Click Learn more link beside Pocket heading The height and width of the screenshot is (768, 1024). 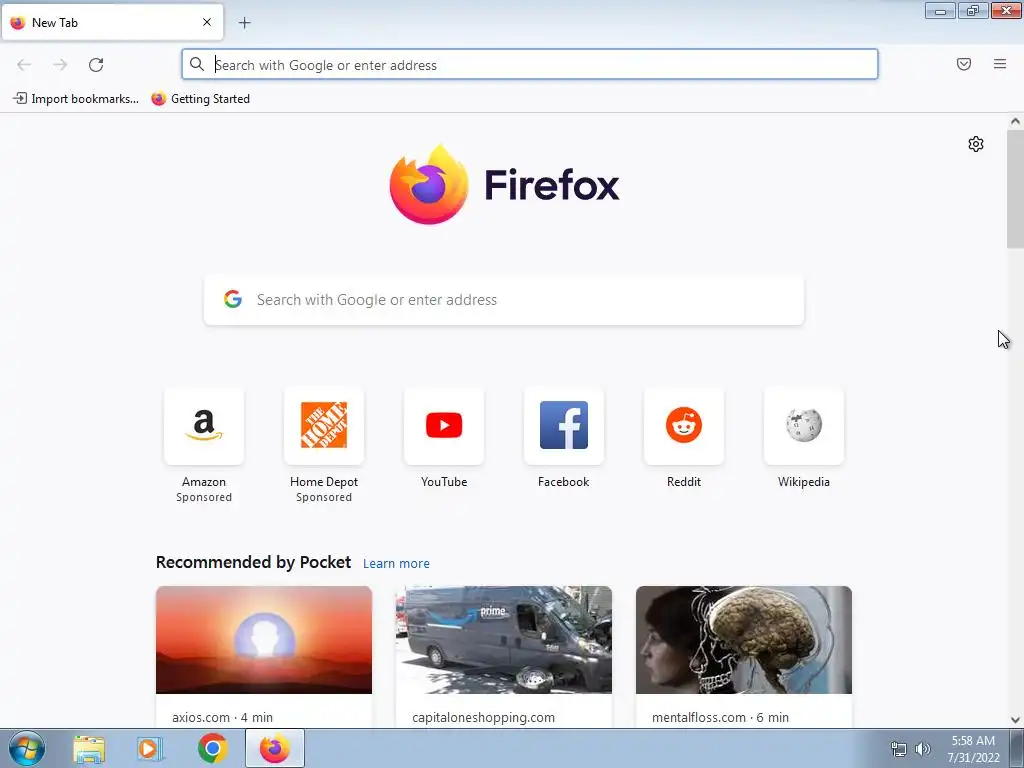click(396, 564)
